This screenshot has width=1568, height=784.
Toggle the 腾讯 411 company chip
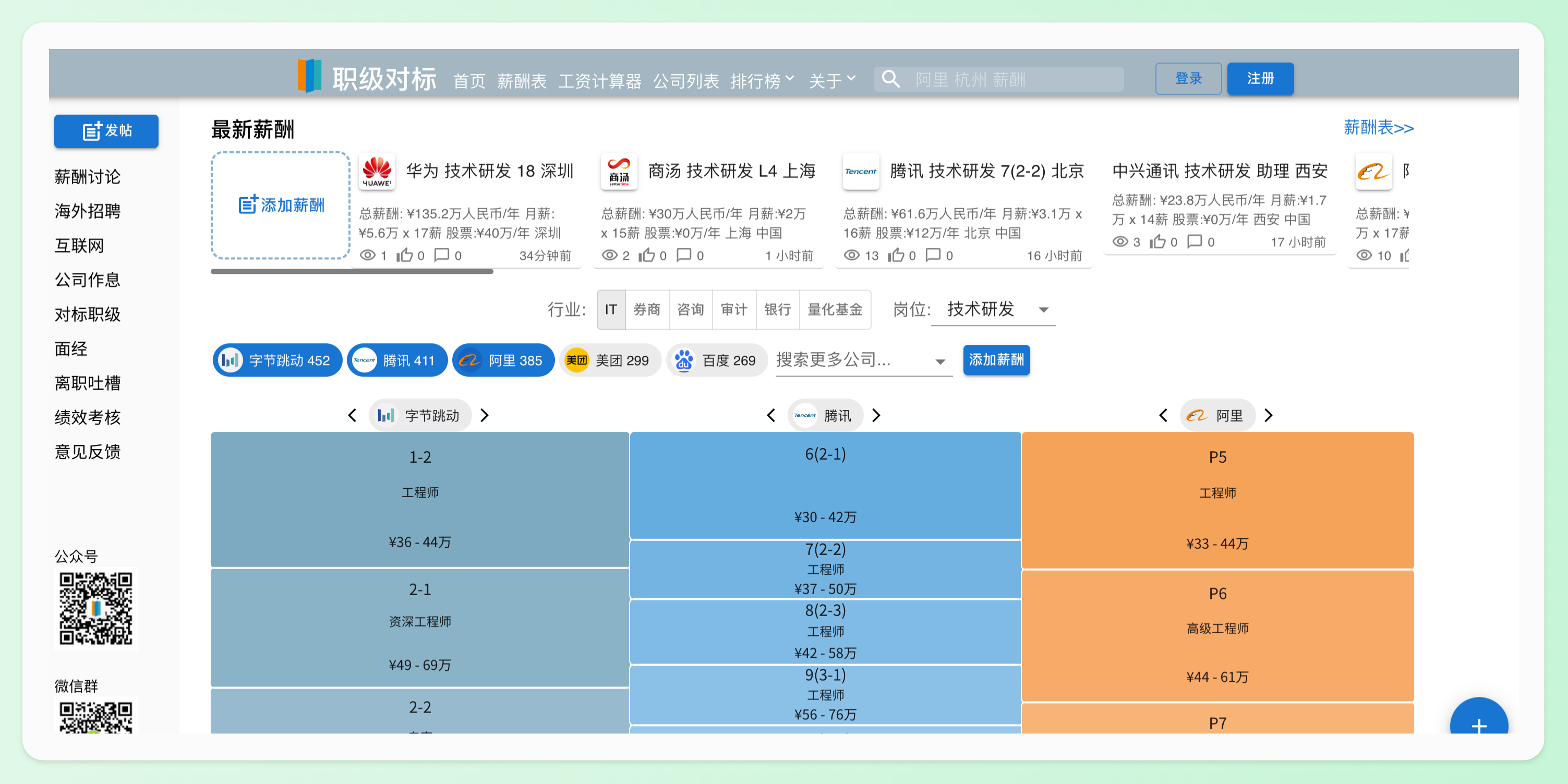click(397, 360)
